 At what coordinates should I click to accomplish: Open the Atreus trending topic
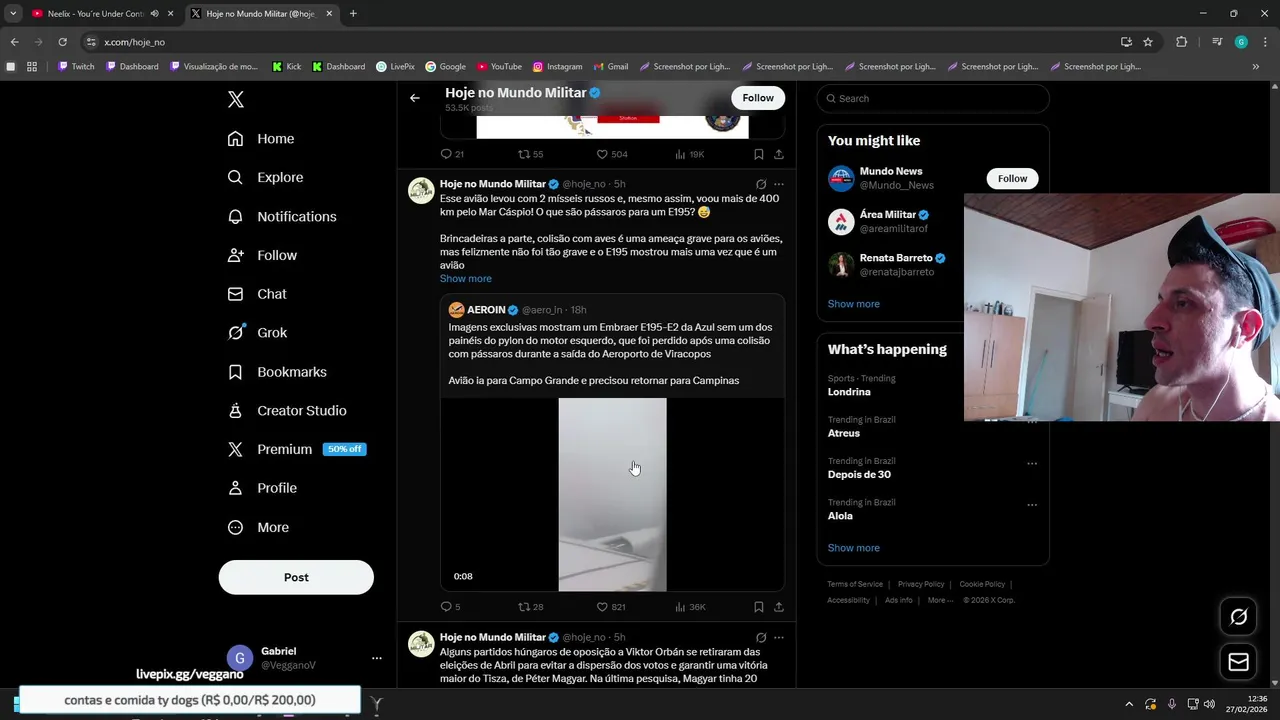[844, 433]
